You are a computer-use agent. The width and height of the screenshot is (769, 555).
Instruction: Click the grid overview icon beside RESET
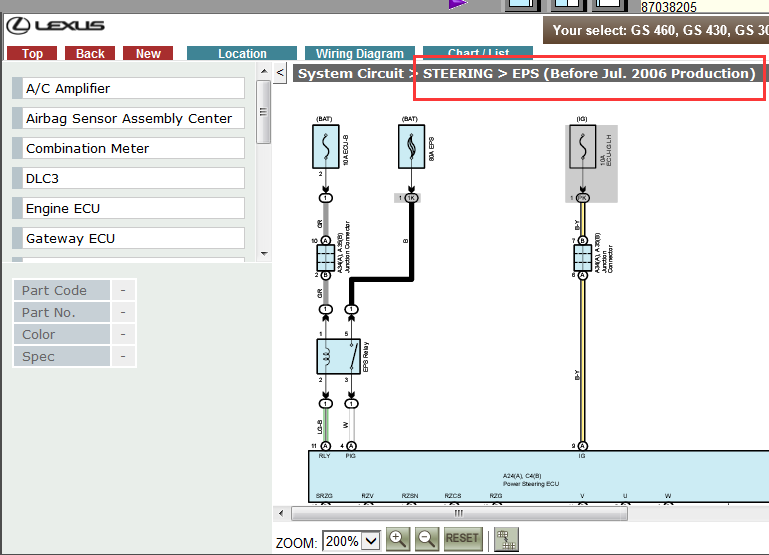click(x=506, y=539)
